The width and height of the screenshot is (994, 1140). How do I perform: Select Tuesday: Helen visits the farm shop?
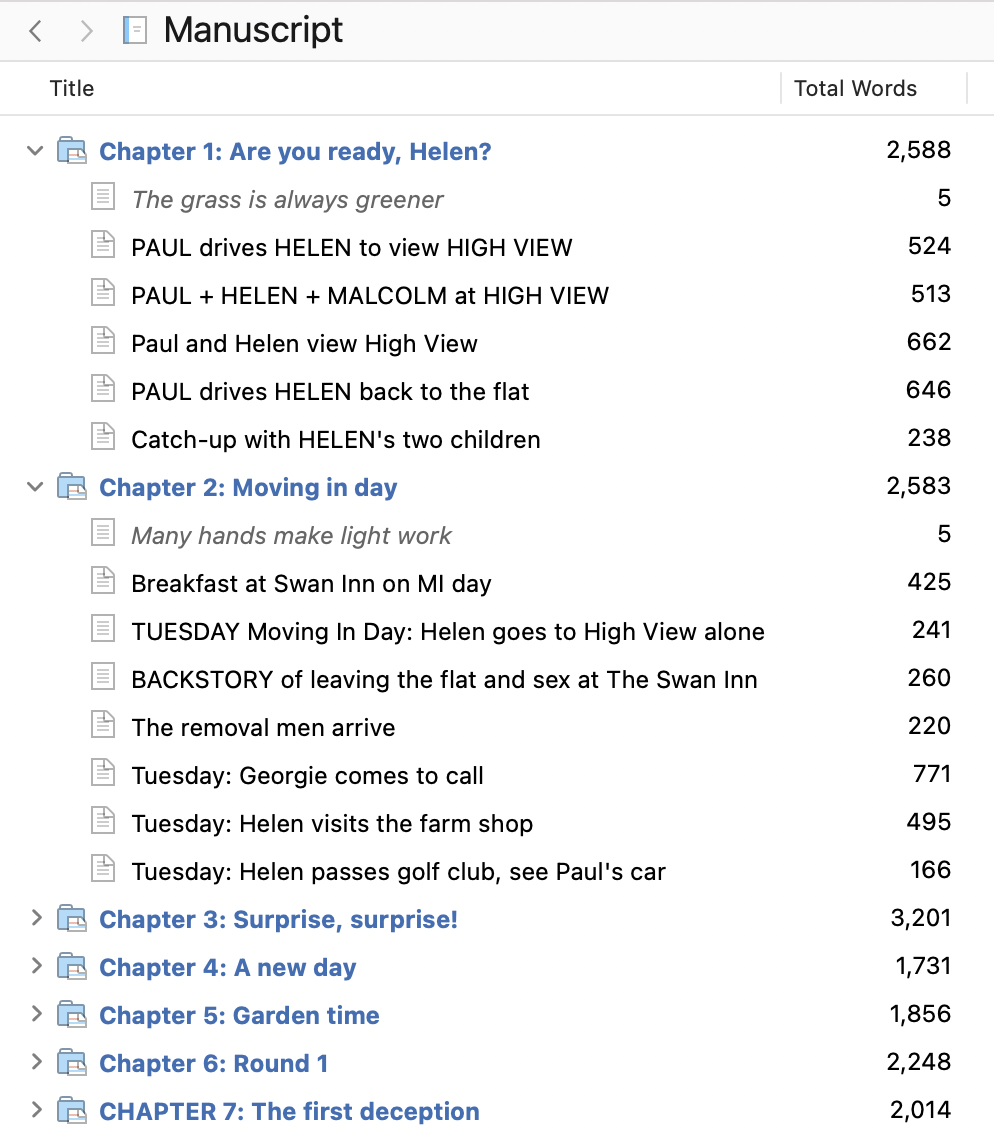click(497, 823)
